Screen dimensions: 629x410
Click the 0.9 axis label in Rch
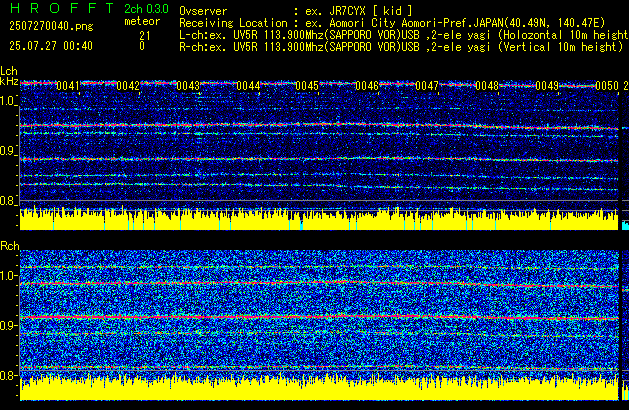(8, 325)
